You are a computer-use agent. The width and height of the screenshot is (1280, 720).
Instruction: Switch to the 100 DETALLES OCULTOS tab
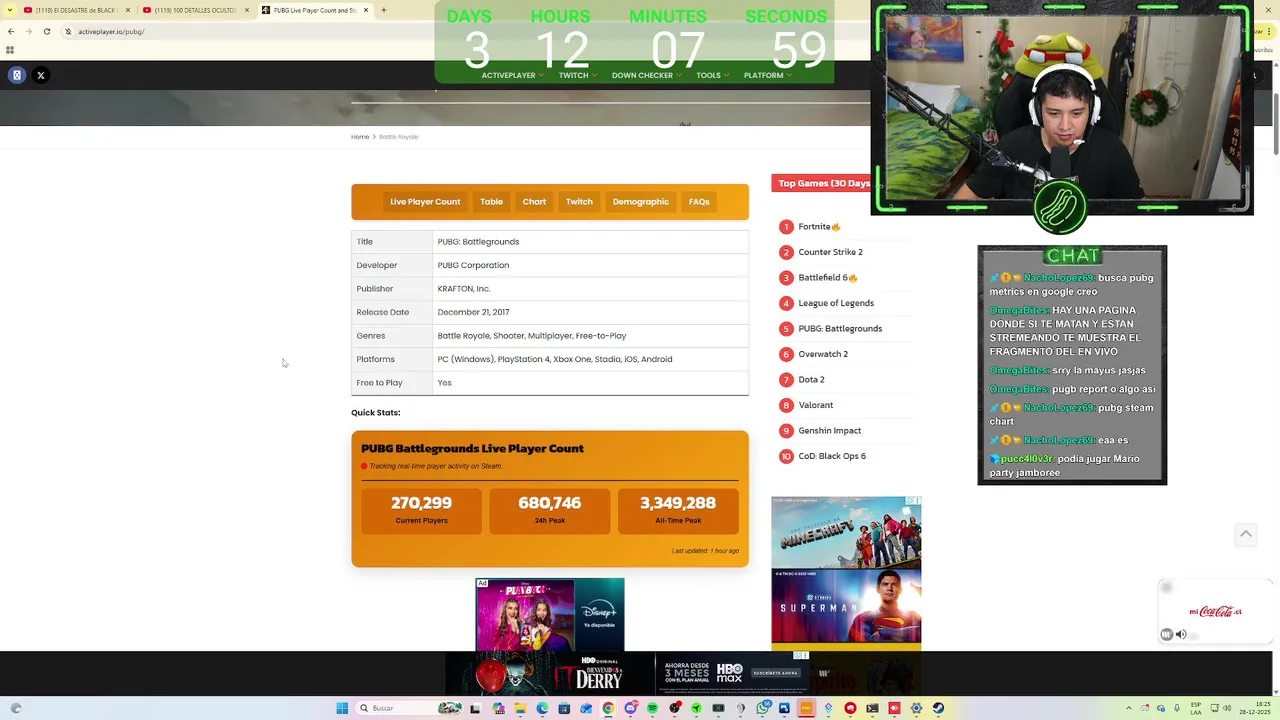tap(197, 10)
